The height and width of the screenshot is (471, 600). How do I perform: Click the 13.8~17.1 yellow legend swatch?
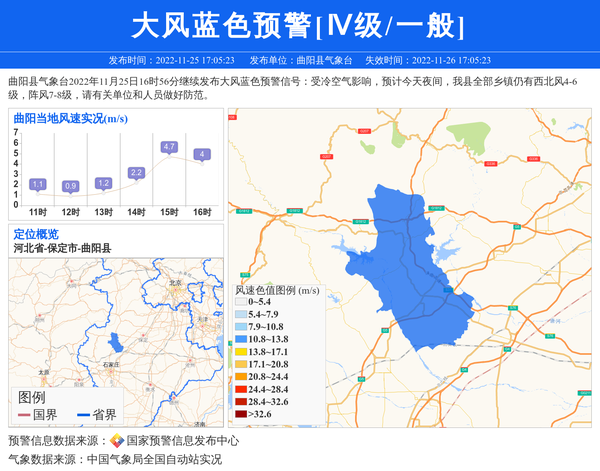[241, 352]
